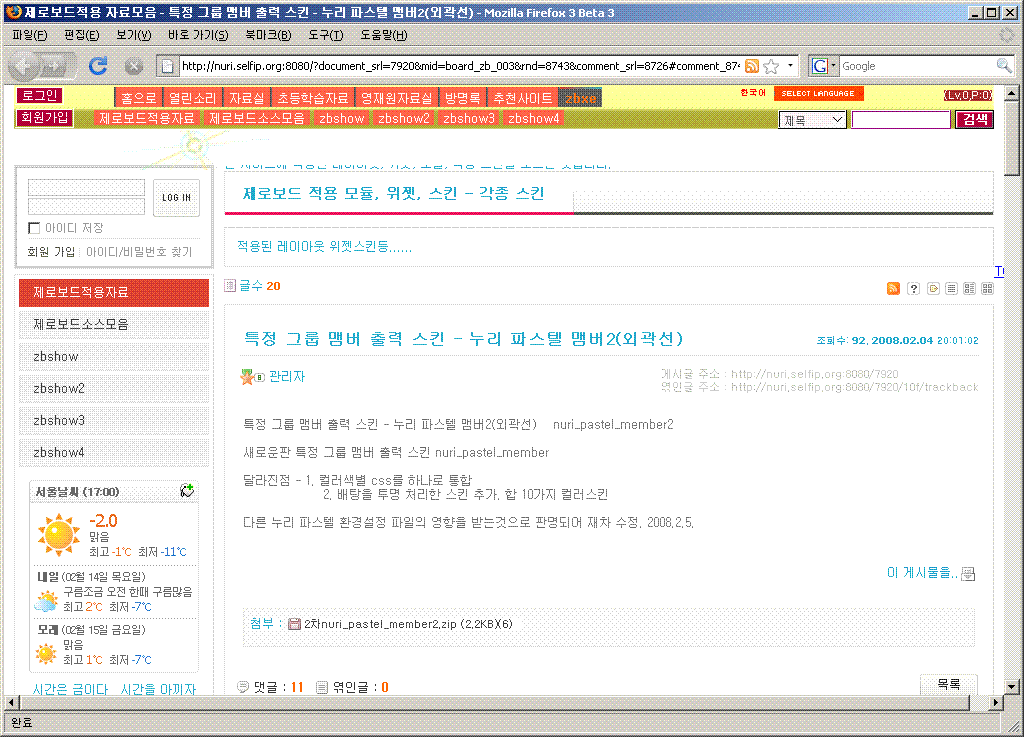Image resolution: width=1024 pixels, height=737 pixels.
Task: Refresh the Seoul weather widget
Action: tap(187, 490)
